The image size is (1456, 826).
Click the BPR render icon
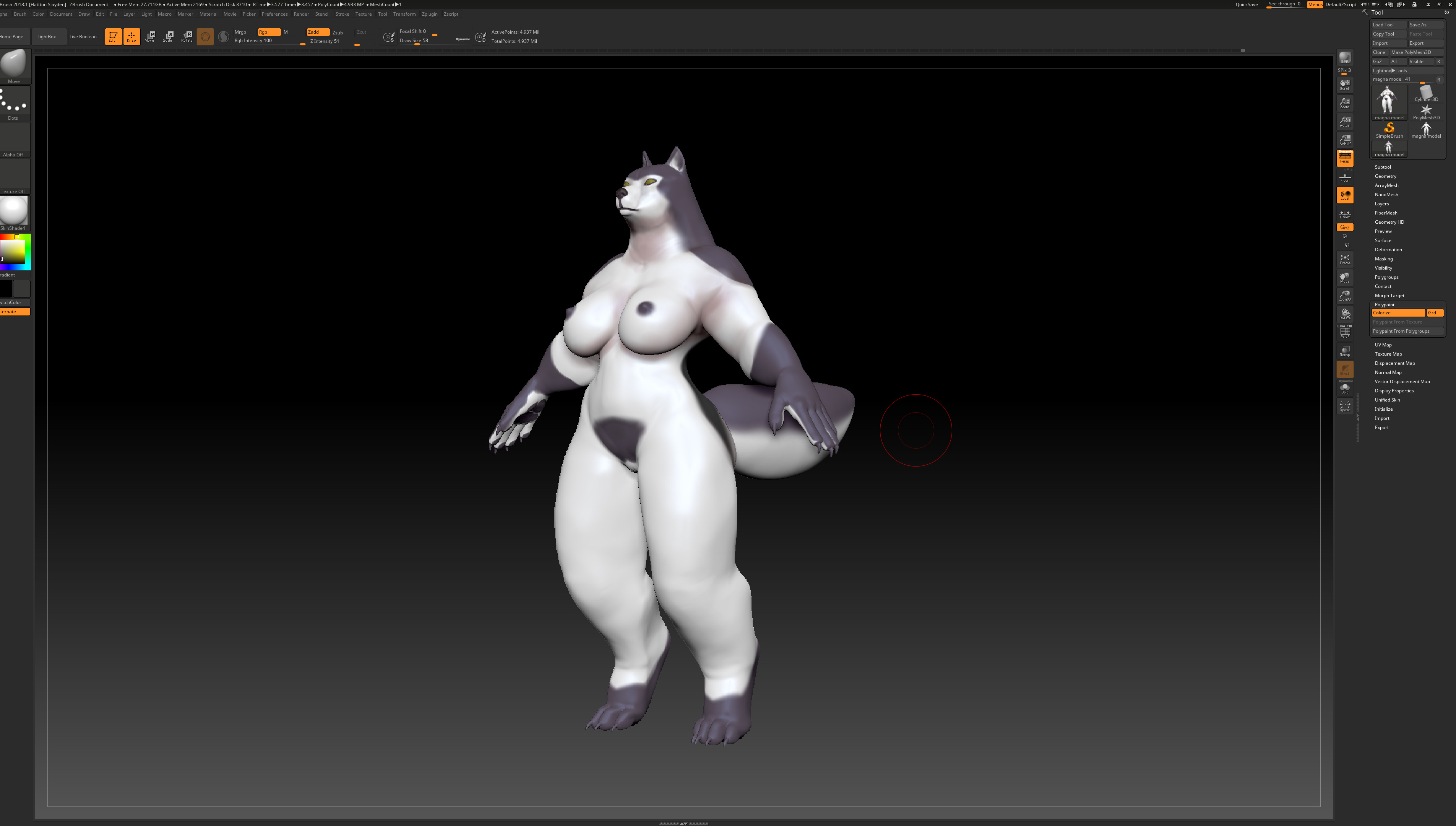[x=1344, y=58]
